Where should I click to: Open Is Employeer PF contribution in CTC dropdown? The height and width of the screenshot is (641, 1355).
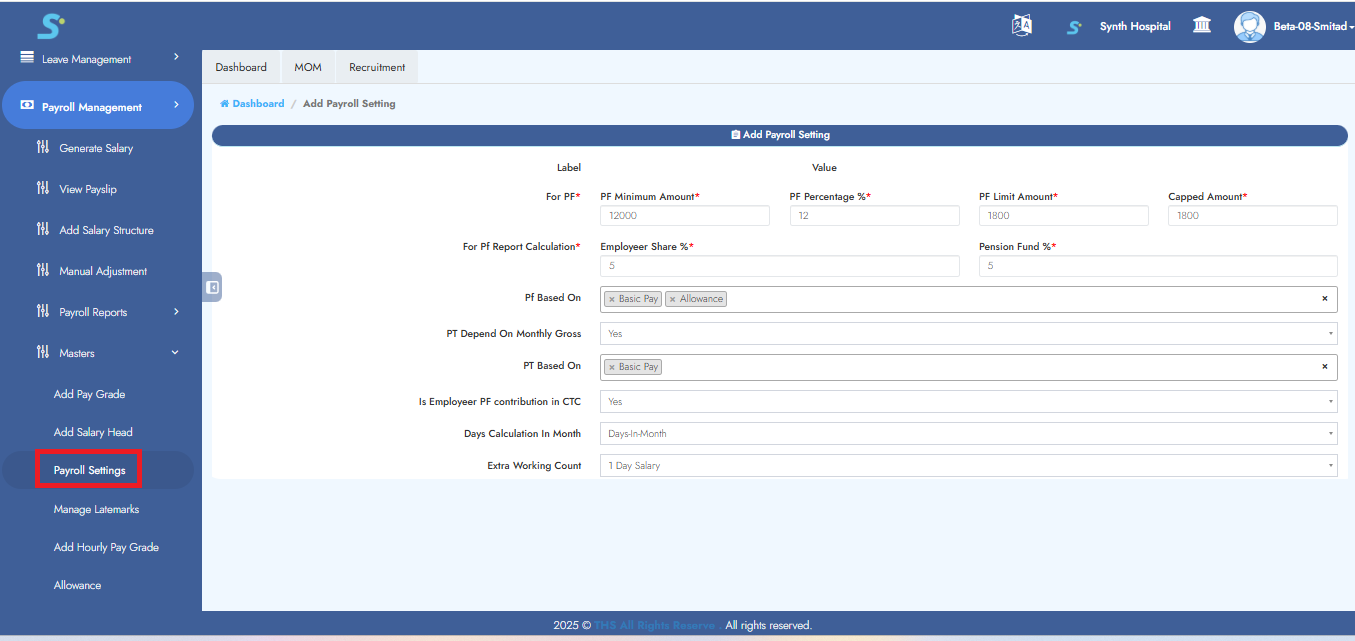[968, 402]
